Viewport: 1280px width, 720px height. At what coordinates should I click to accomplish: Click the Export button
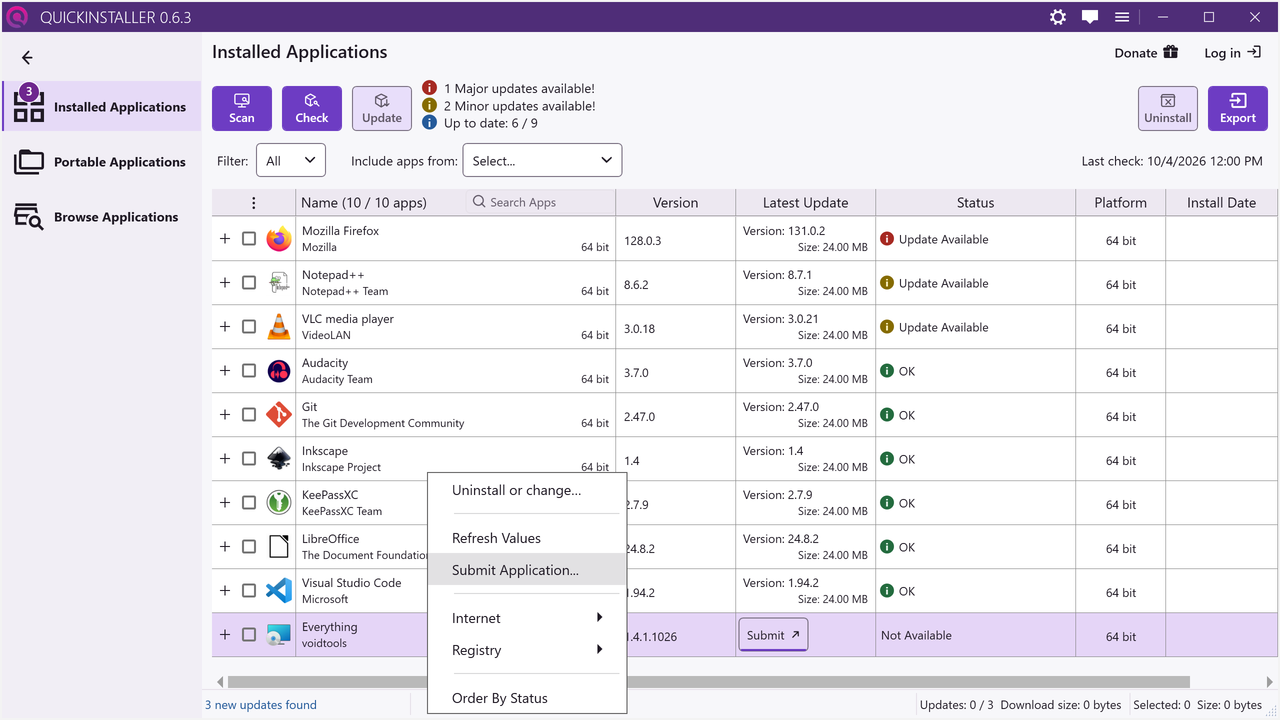(x=1238, y=108)
